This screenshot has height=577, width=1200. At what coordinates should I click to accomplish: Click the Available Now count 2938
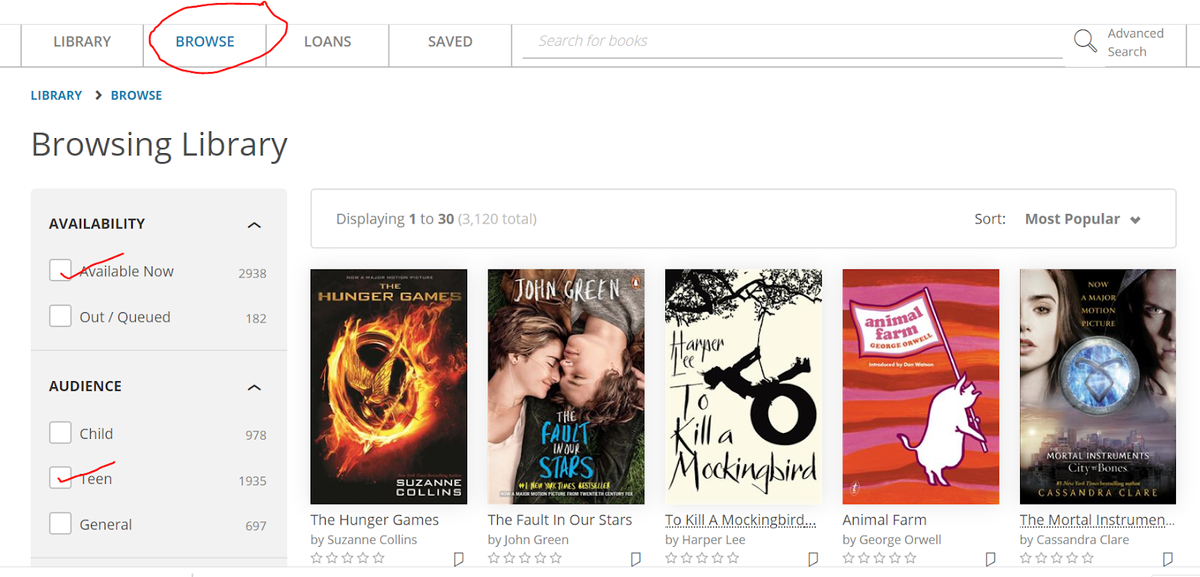pos(252,273)
